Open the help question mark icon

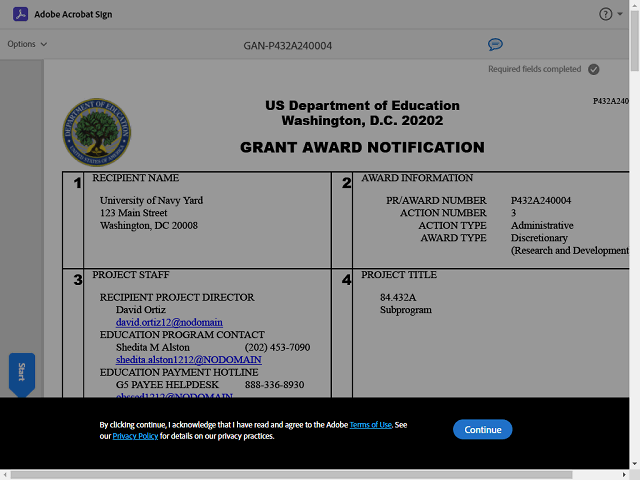coord(605,14)
